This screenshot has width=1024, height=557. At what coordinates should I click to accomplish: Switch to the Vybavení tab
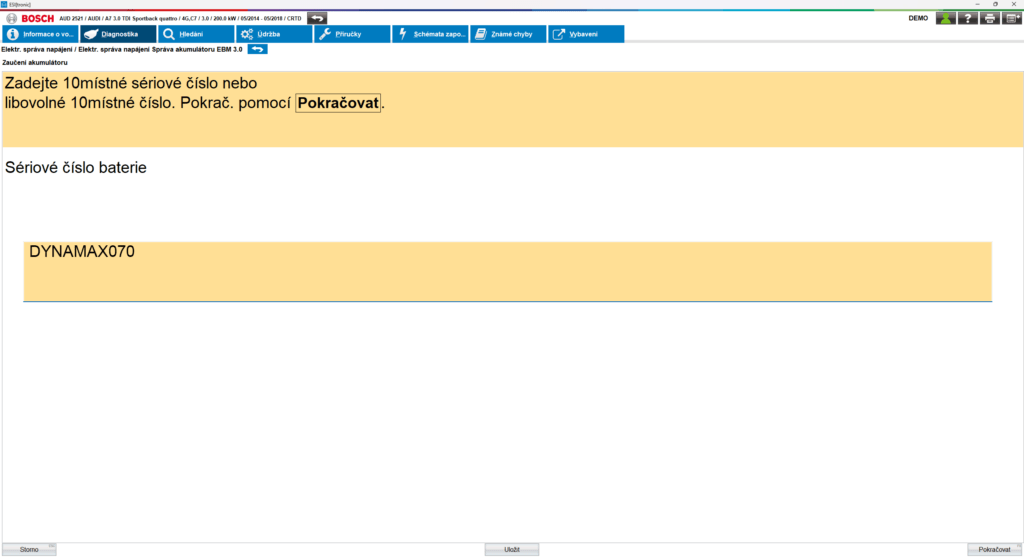[586, 34]
